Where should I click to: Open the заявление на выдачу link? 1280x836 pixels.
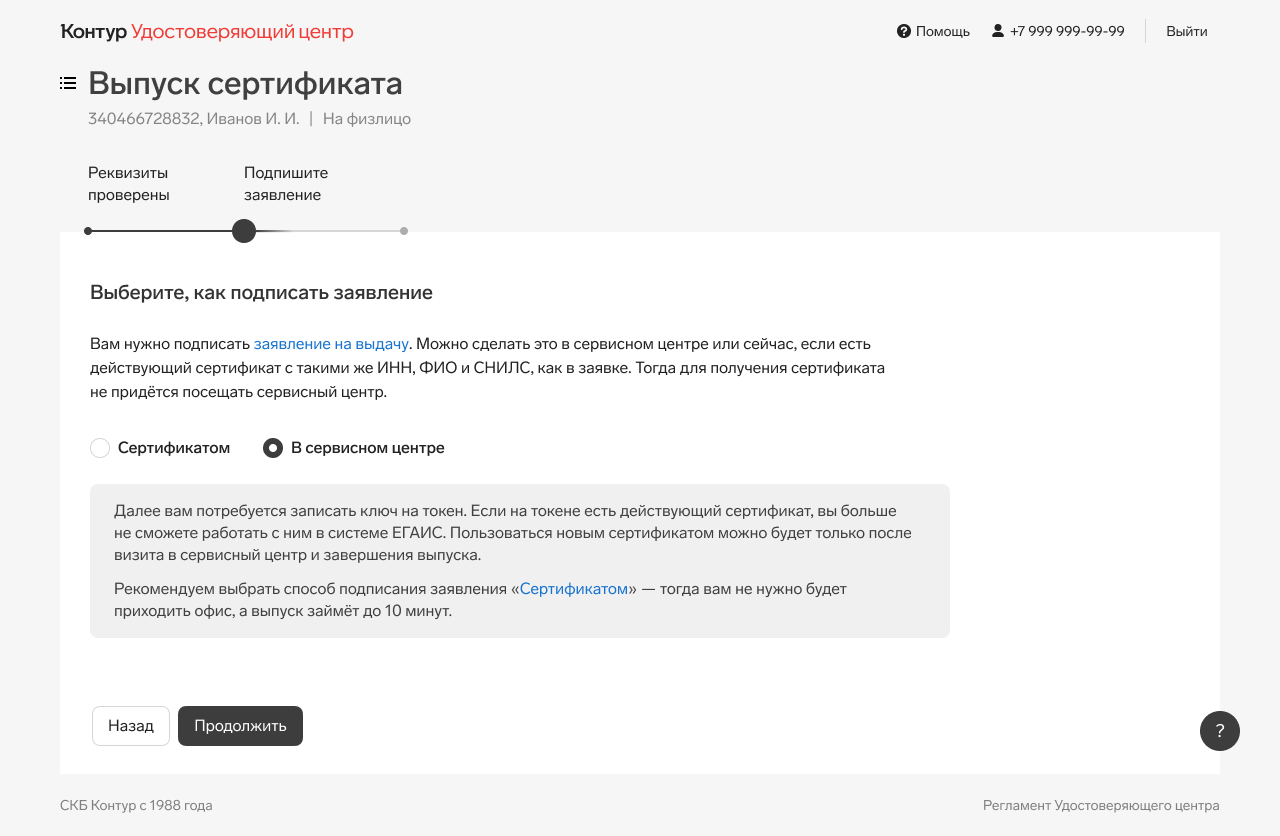[331, 344]
